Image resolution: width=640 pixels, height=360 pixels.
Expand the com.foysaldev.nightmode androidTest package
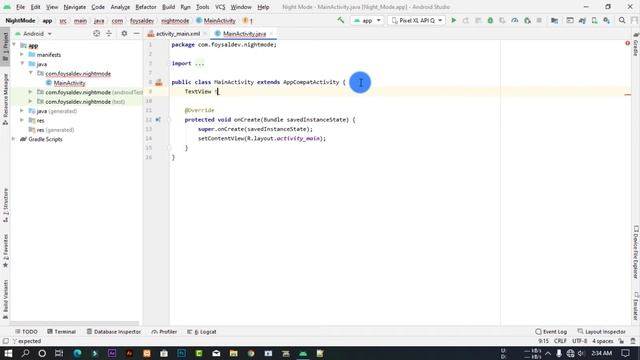[x=30, y=92]
